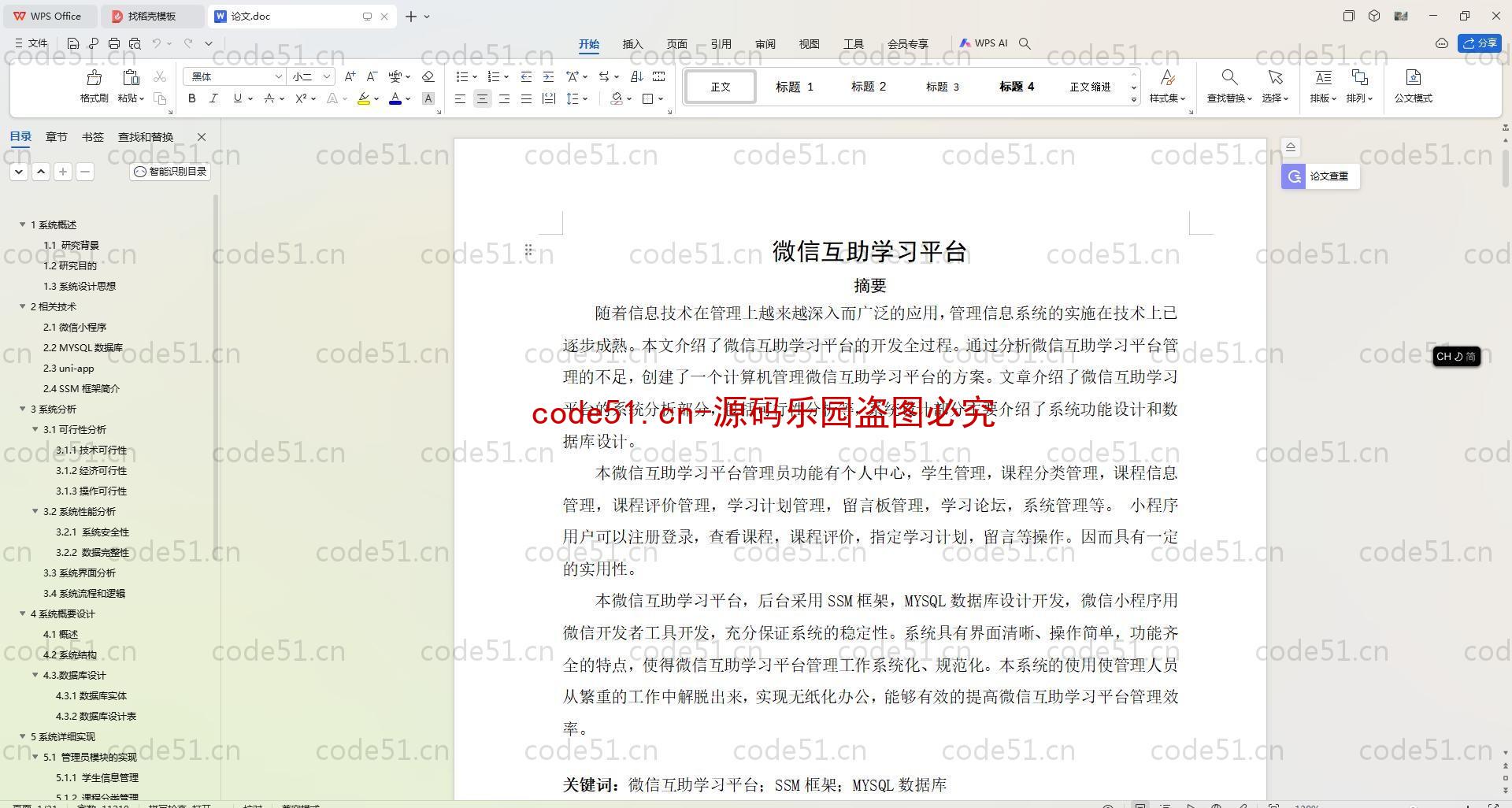The image size is (1512, 808).
Task: Open the Page (页面) ribbon tab
Action: click(x=676, y=44)
